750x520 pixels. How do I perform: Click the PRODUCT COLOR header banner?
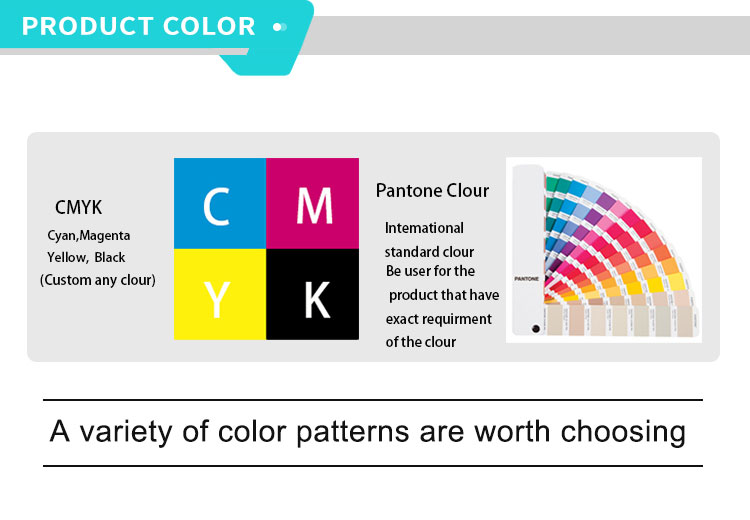[x=139, y=26]
